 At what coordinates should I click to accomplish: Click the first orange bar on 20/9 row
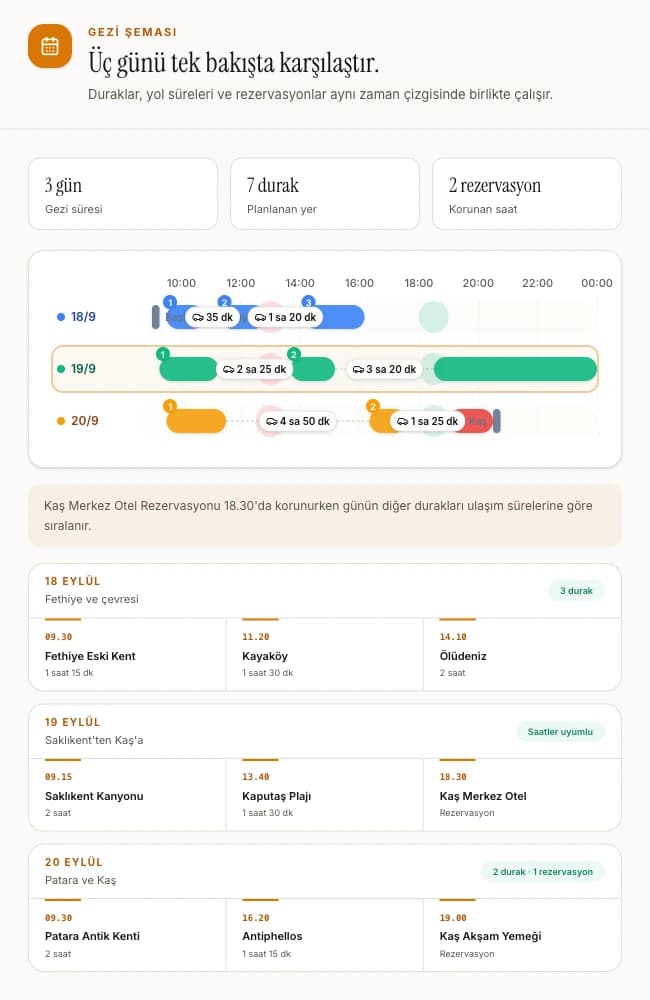196,421
